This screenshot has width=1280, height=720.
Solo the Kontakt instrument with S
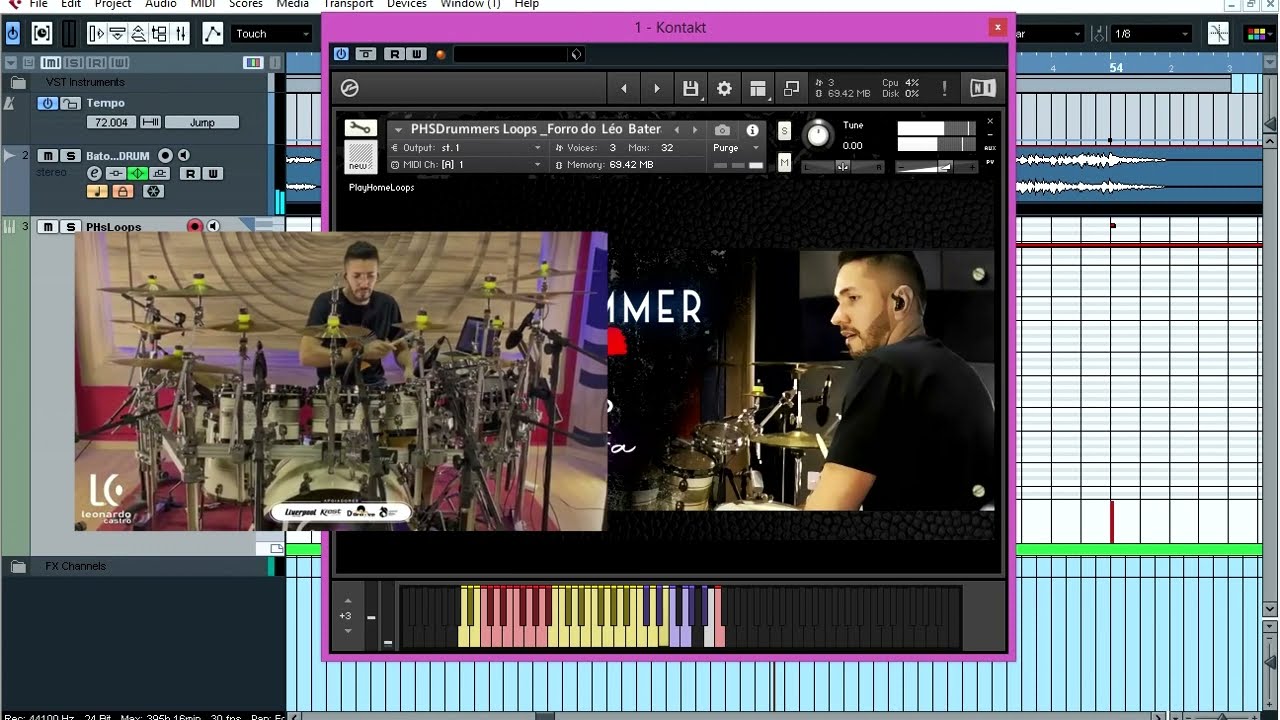click(784, 131)
